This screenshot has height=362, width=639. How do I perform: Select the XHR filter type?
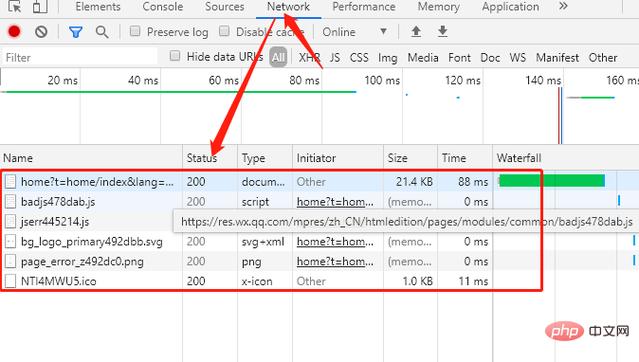pyautogui.click(x=309, y=57)
